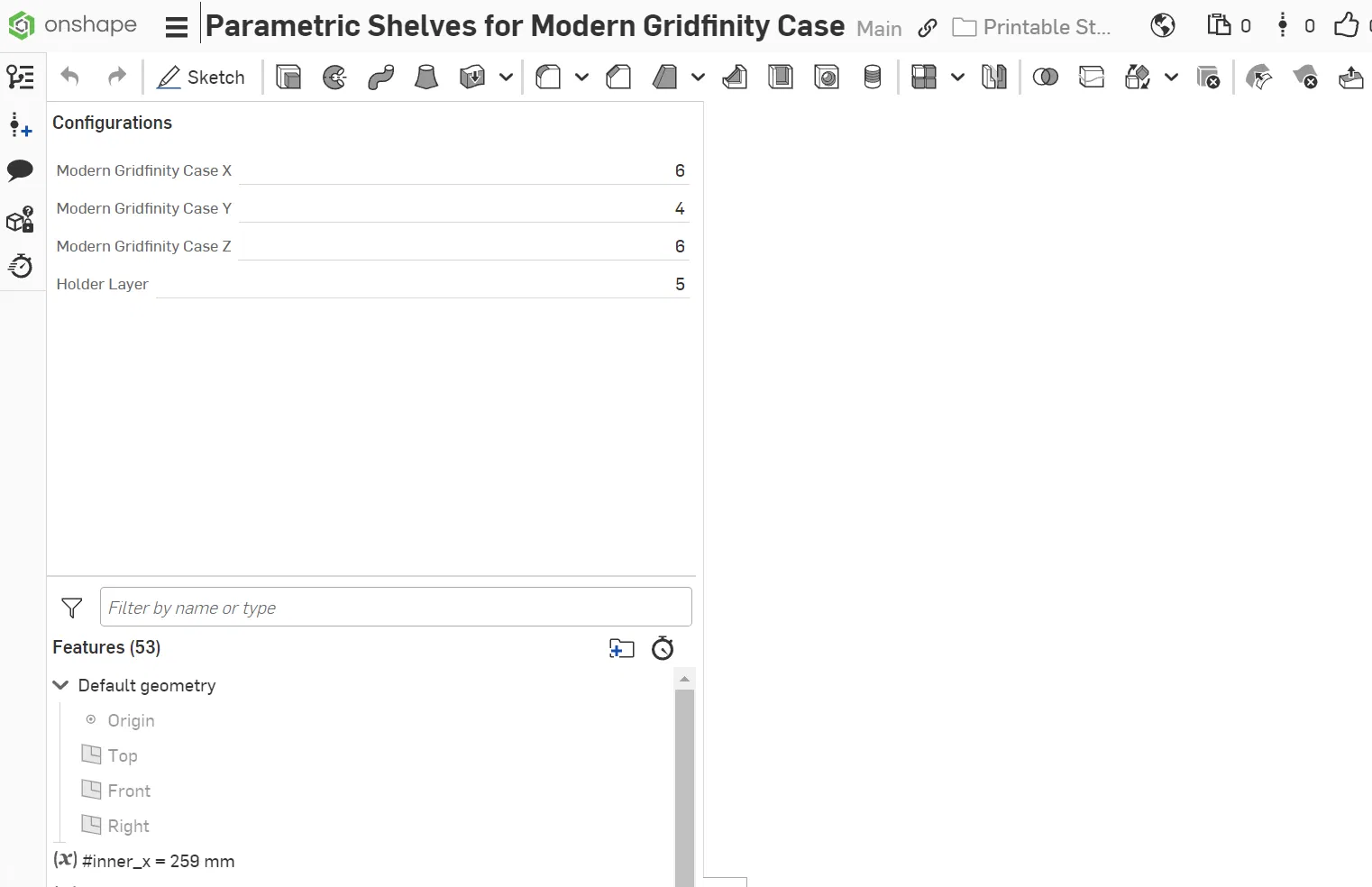1372x887 pixels.
Task: Click the Configurations panel heading
Action: tap(112, 123)
